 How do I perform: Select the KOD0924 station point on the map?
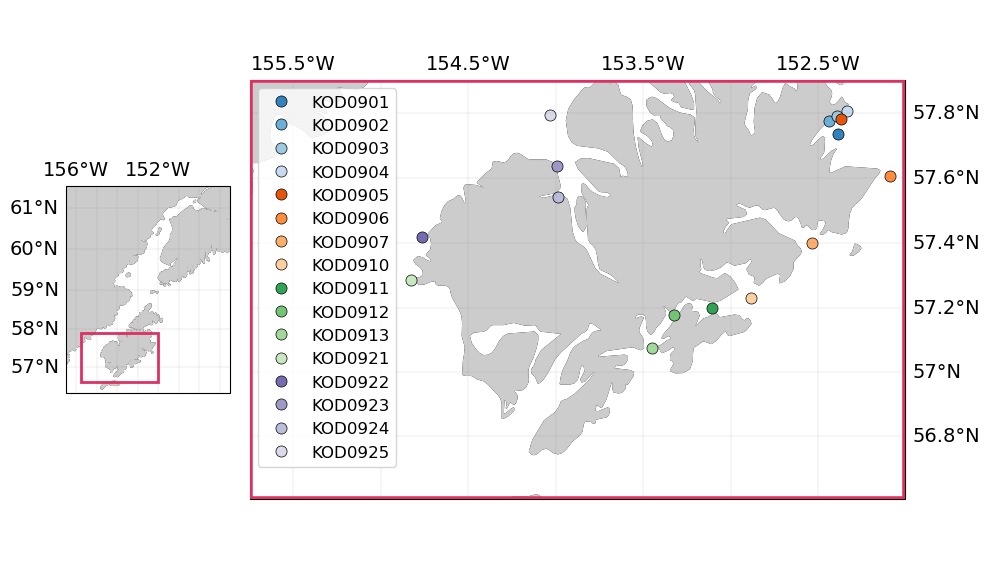pyautogui.click(x=558, y=198)
